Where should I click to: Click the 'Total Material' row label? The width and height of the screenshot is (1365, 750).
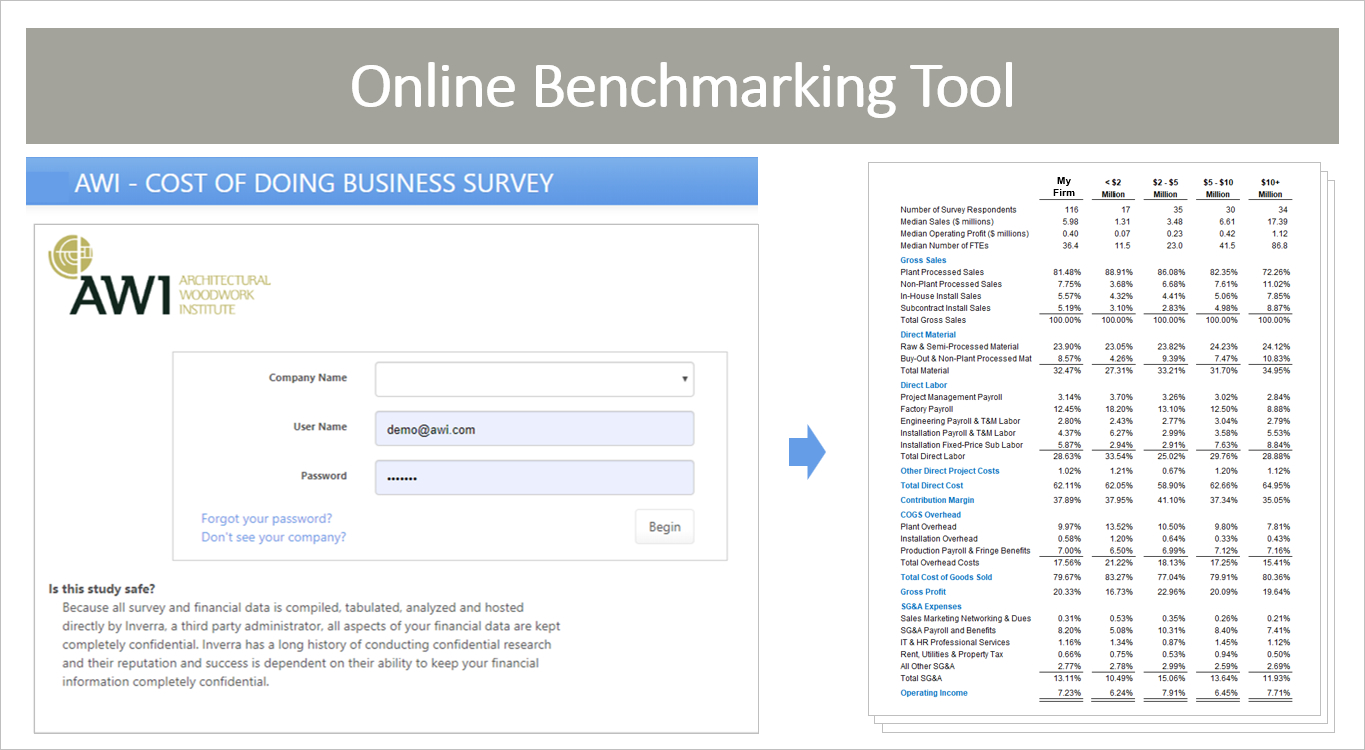[x=924, y=370]
